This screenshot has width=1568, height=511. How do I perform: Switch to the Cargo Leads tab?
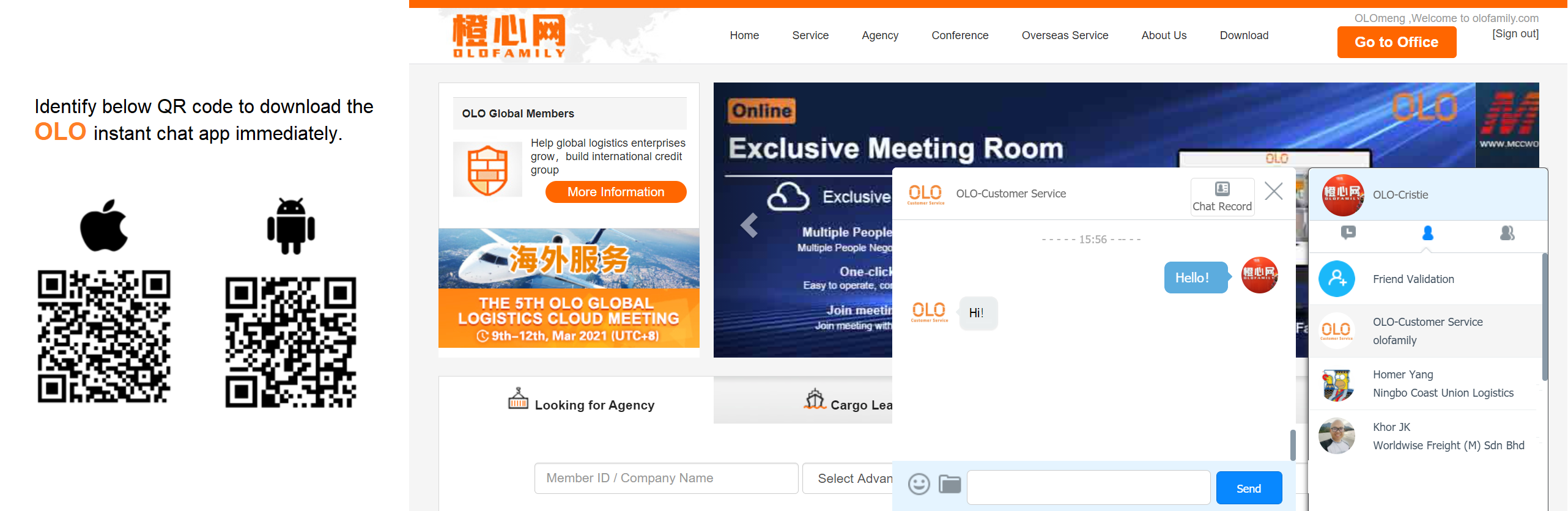click(803, 400)
